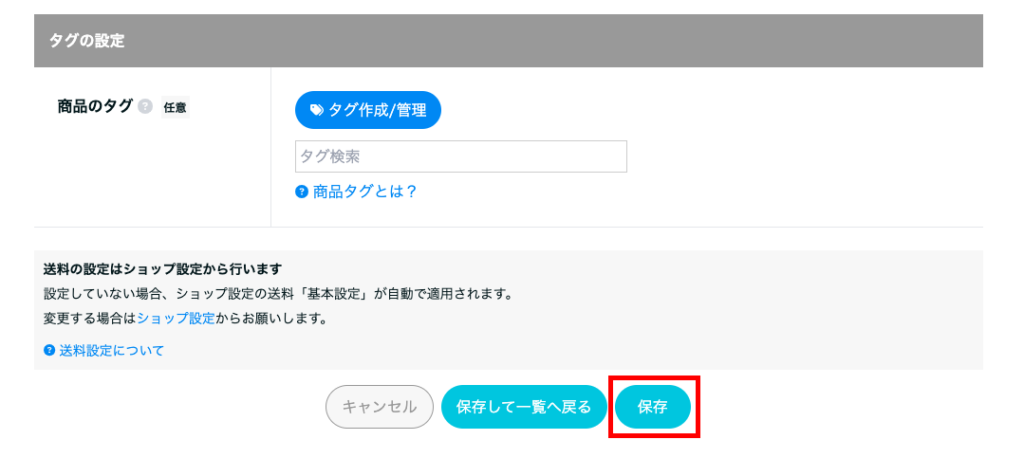Open the タグ作成/管理 tag manager
1024x458 pixels.
[368, 110]
